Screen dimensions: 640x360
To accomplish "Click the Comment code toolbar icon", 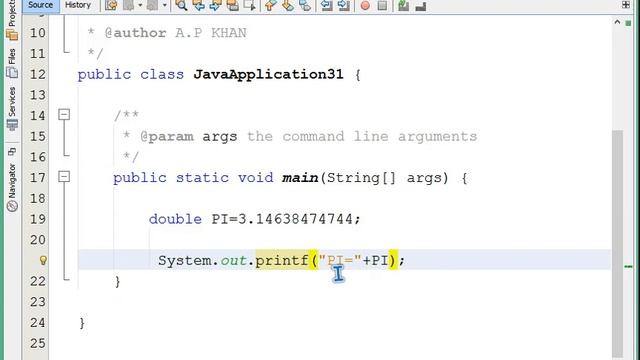I will 403,5.
